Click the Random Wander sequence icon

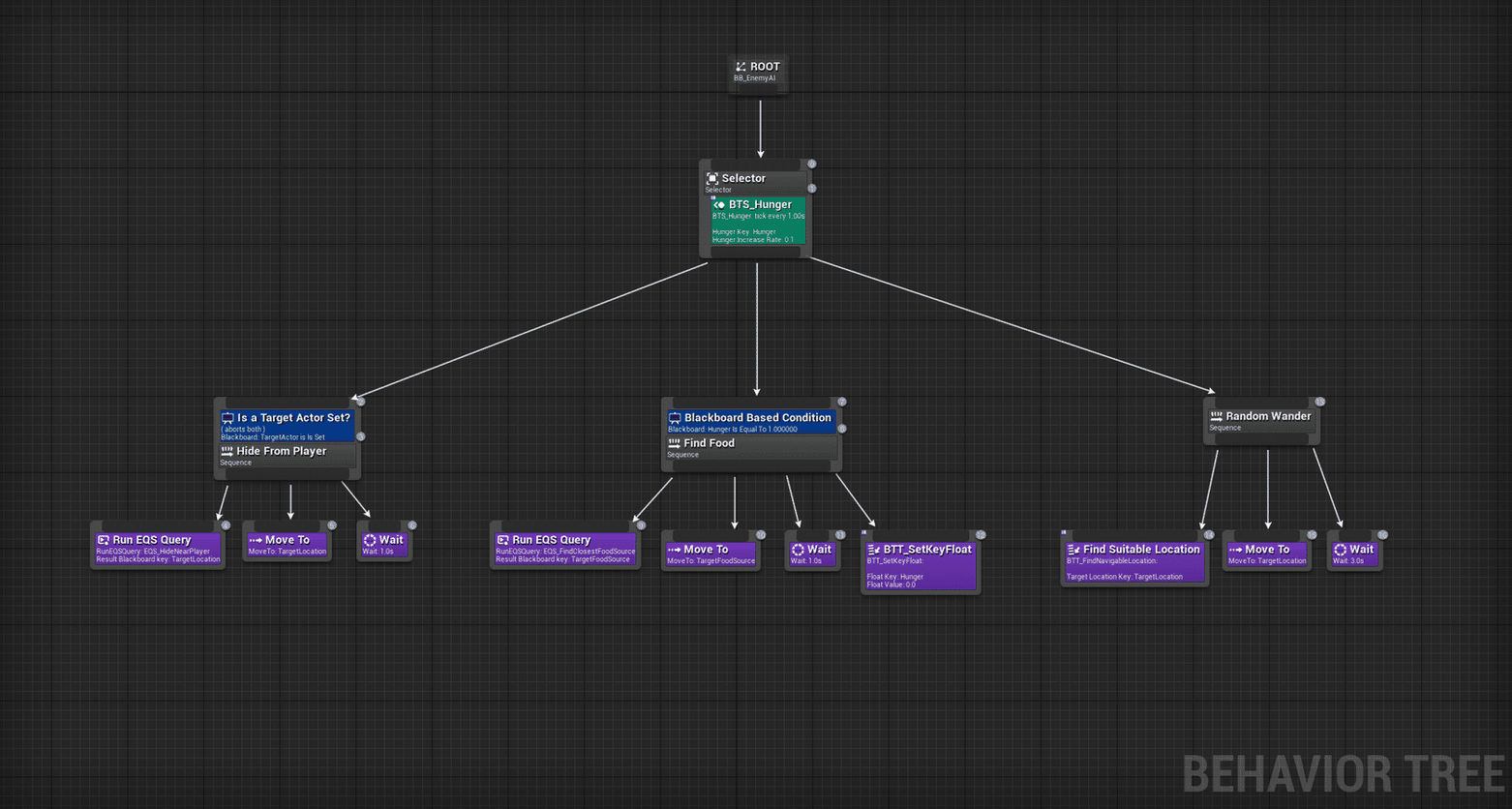tap(1217, 416)
